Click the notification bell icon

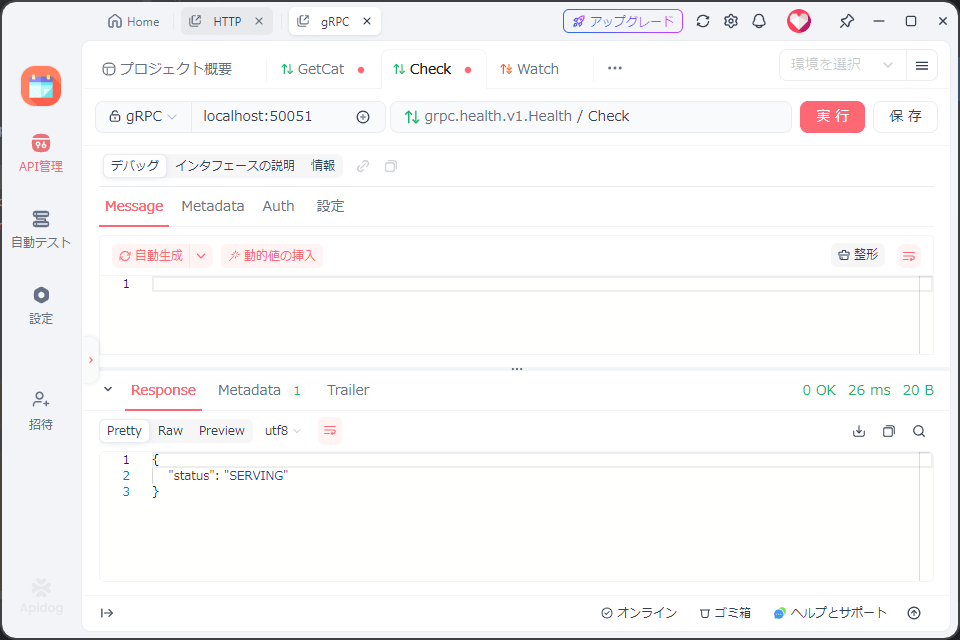point(759,21)
